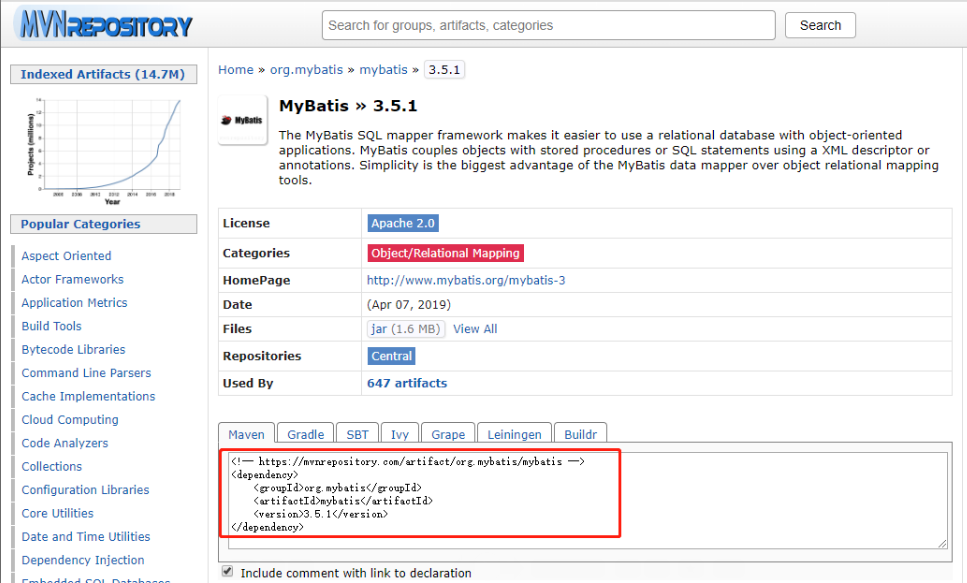Viewport: 967px width, 583px height.
Task: Open Aspect Oriented category
Action: tap(67, 256)
